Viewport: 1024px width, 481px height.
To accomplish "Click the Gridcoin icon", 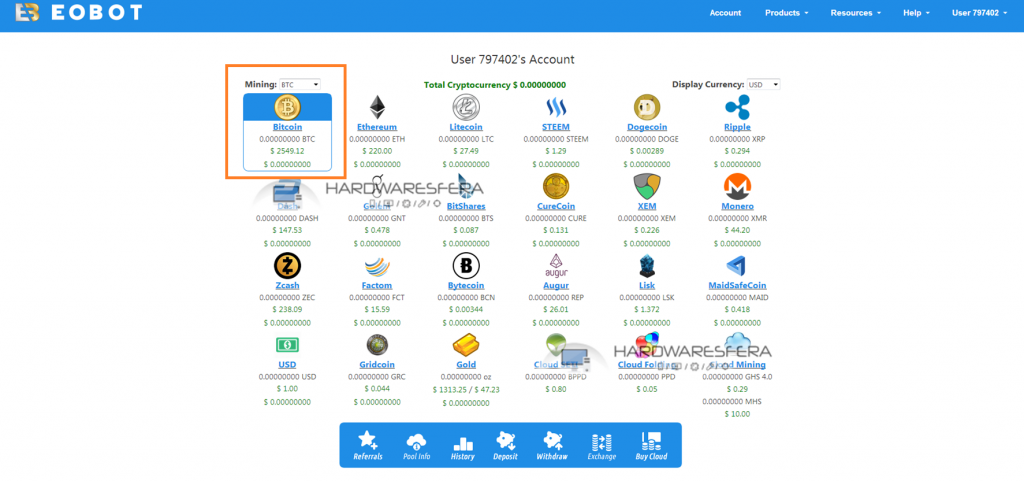I will (377, 345).
